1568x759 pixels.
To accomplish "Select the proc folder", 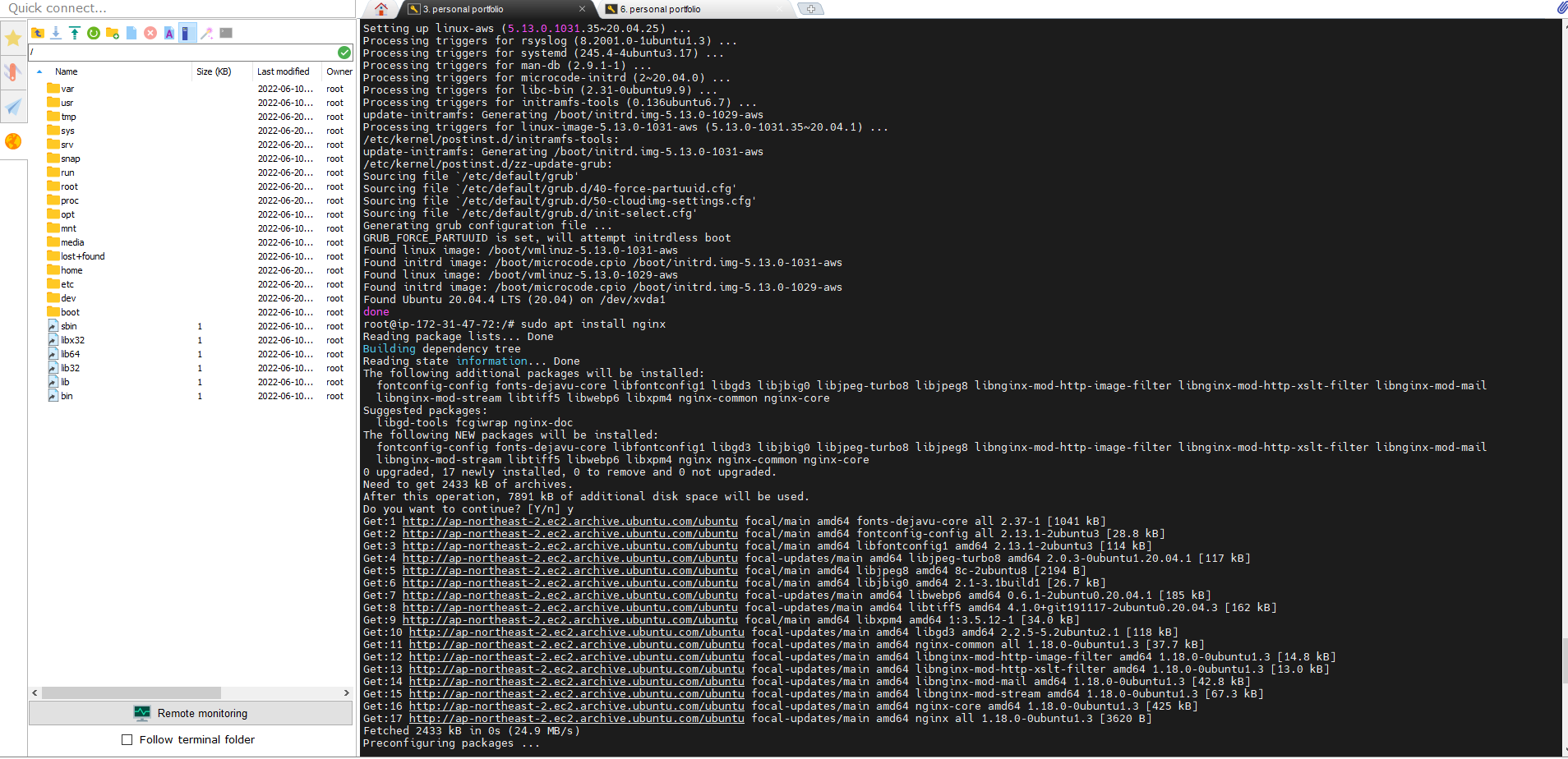I will [x=70, y=200].
